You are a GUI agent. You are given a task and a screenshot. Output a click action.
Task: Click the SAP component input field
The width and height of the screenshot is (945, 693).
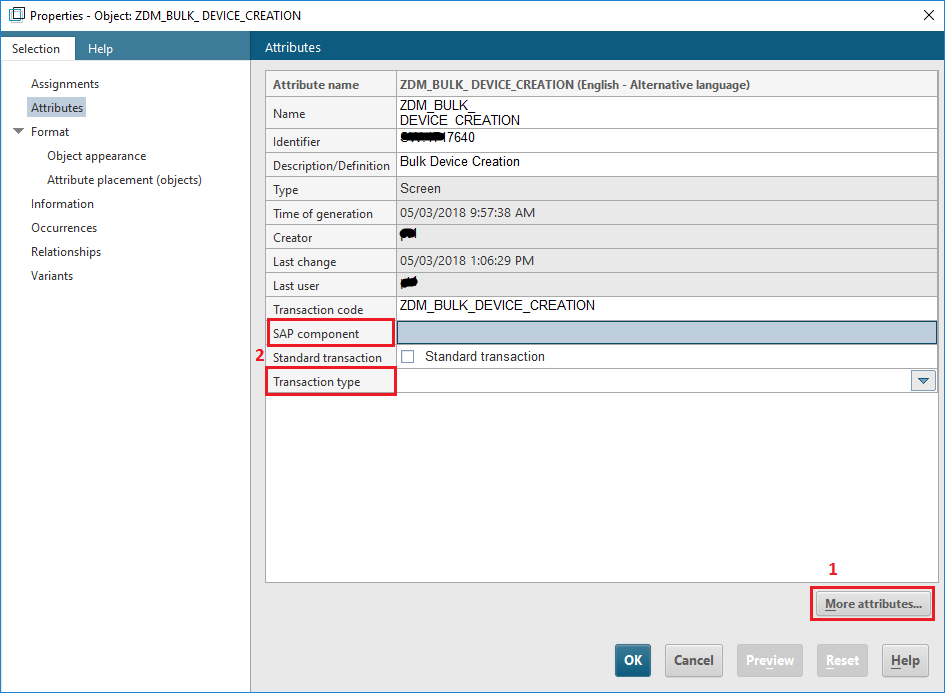coord(666,333)
